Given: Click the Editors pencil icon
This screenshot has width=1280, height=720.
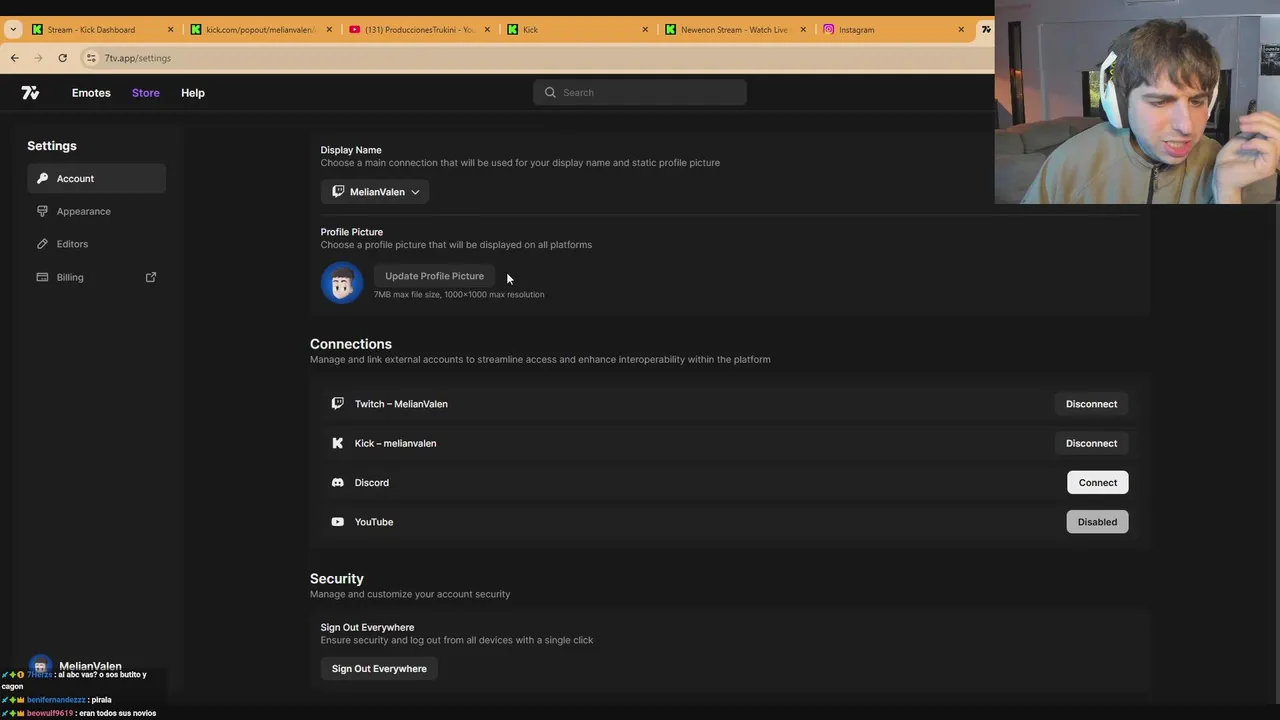Looking at the screenshot, I should 42,244.
